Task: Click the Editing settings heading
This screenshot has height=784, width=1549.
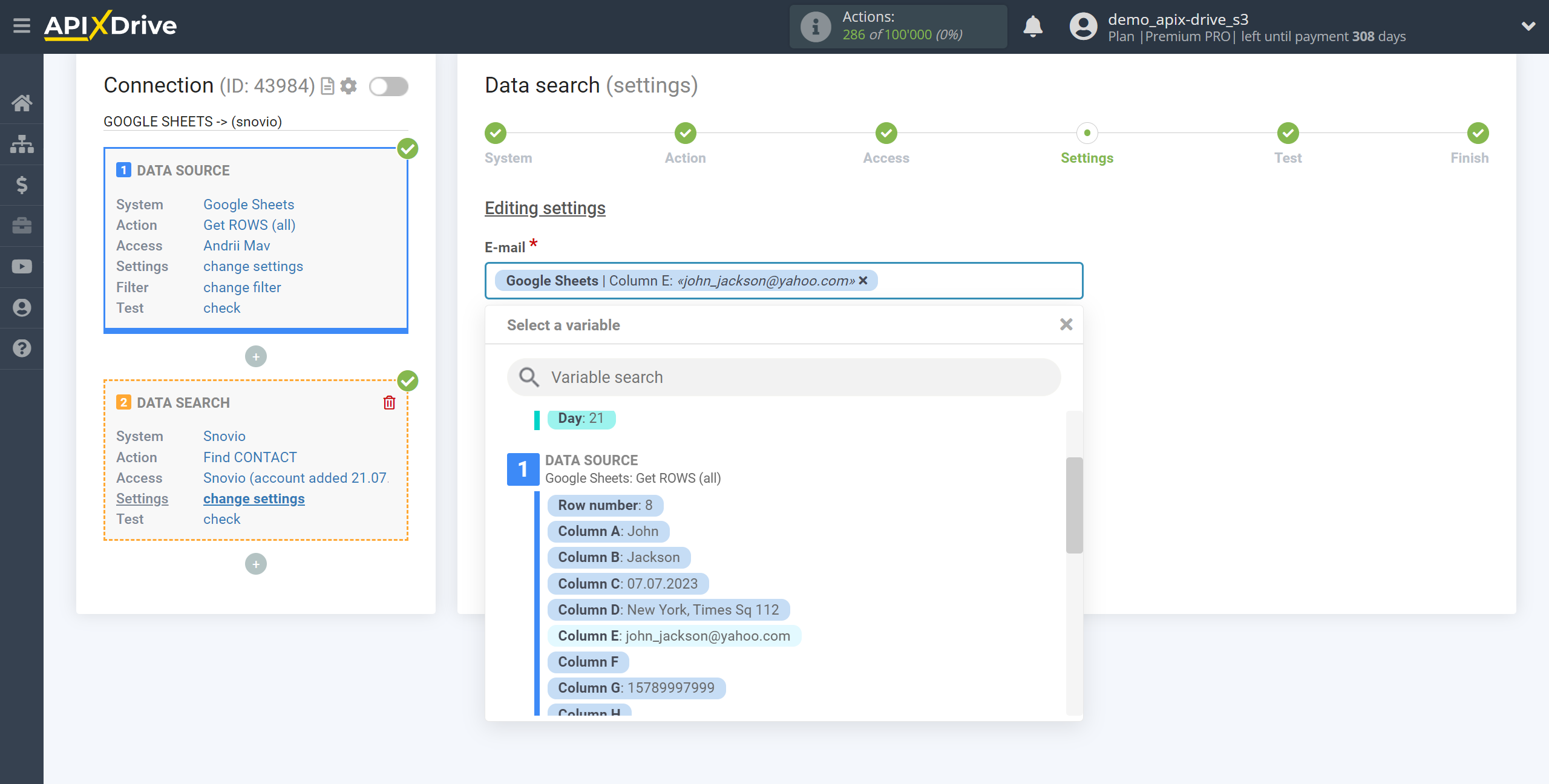Action: [x=545, y=208]
